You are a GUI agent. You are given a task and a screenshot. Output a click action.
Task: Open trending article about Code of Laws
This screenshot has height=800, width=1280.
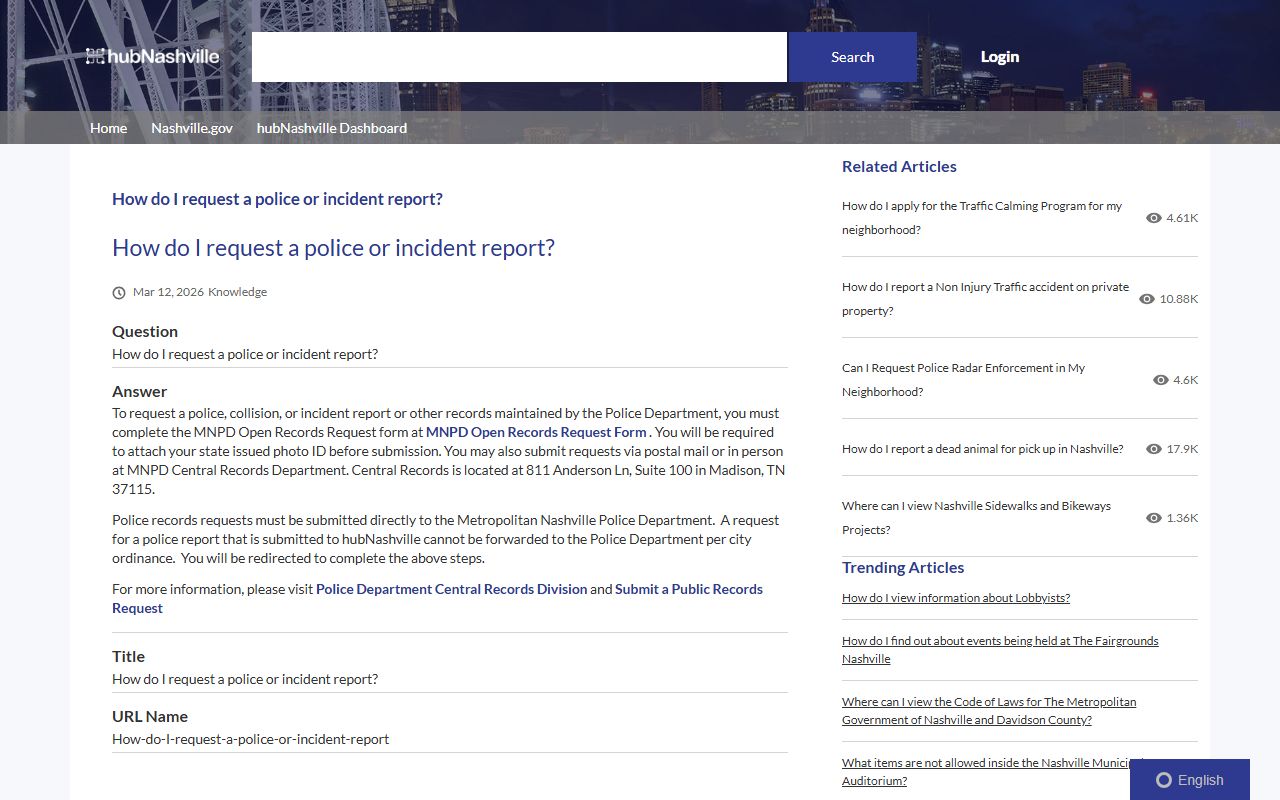989,711
